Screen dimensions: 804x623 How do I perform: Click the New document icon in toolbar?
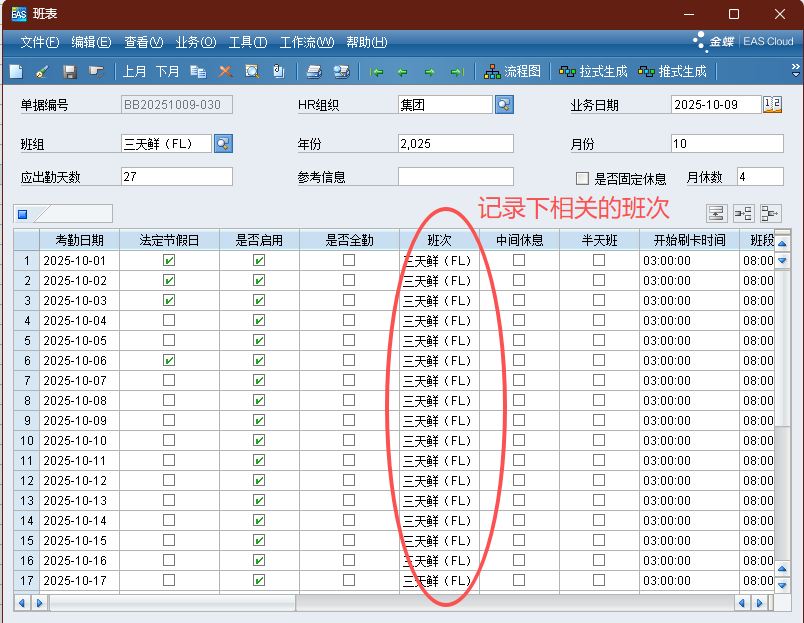(x=16, y=72)
